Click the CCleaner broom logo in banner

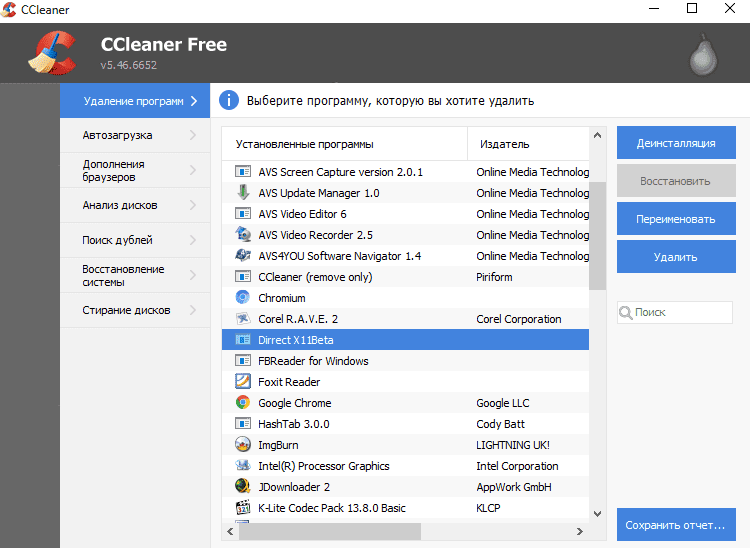(x=52, y=53)
